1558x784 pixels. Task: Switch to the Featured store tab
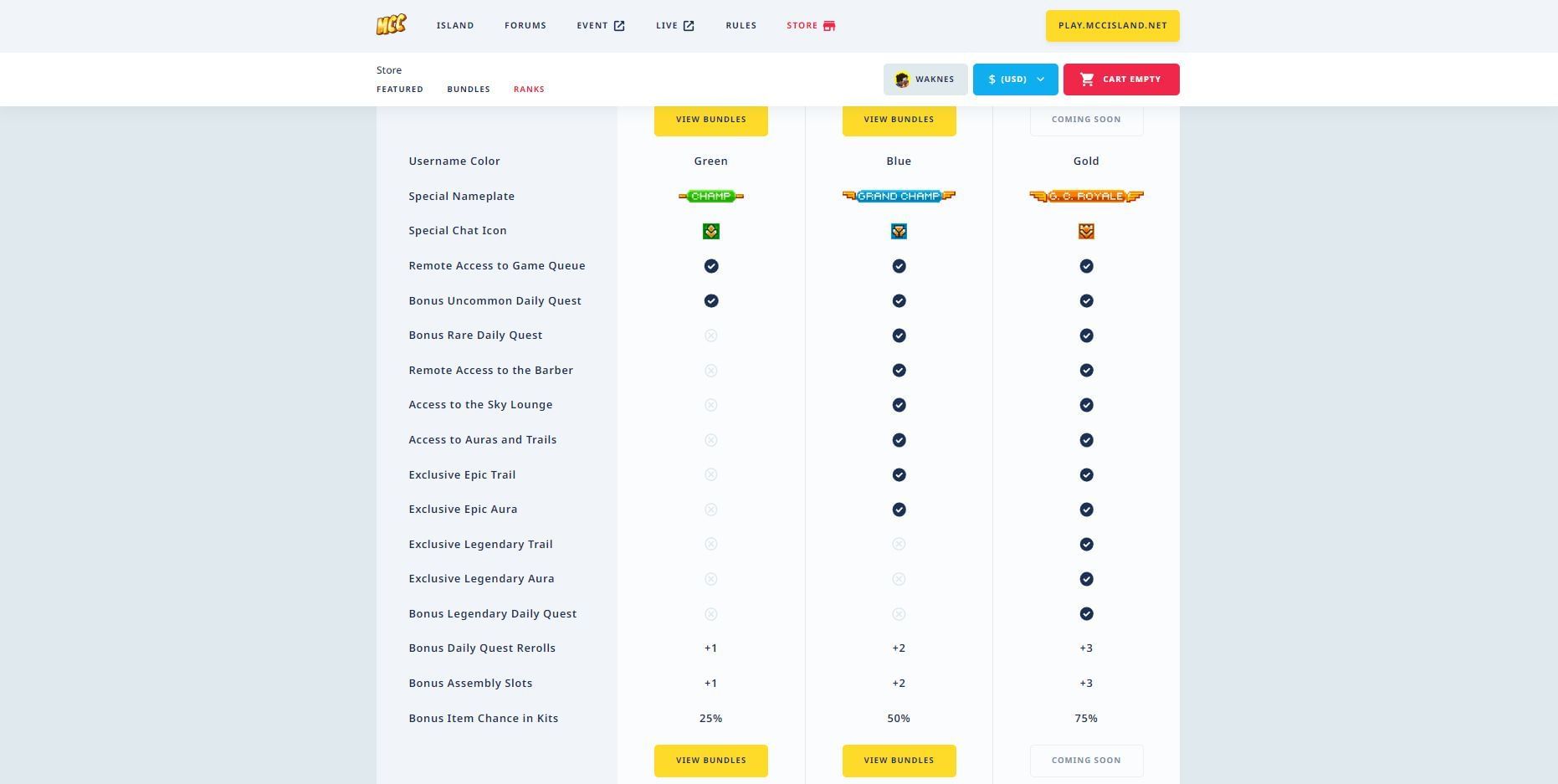pos(400,90)
